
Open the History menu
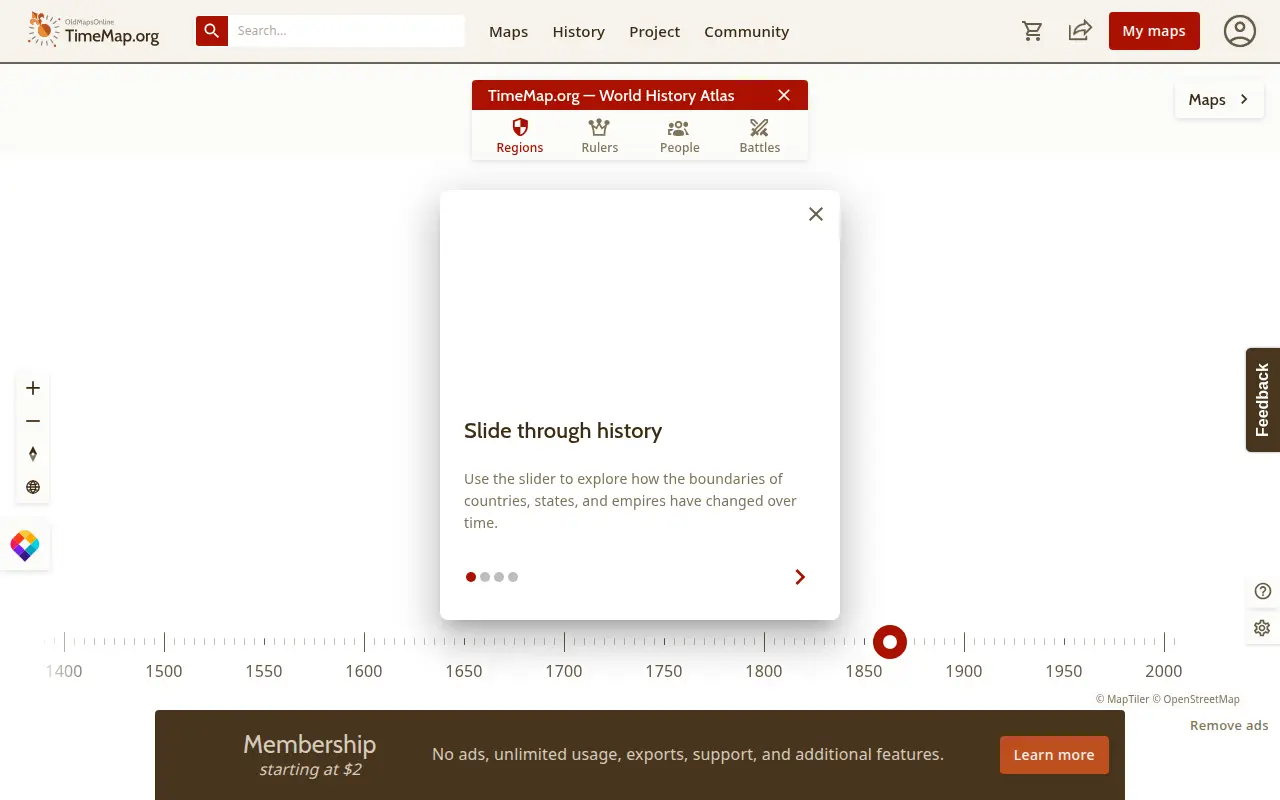pyautogui.click(x=579, y=31)
